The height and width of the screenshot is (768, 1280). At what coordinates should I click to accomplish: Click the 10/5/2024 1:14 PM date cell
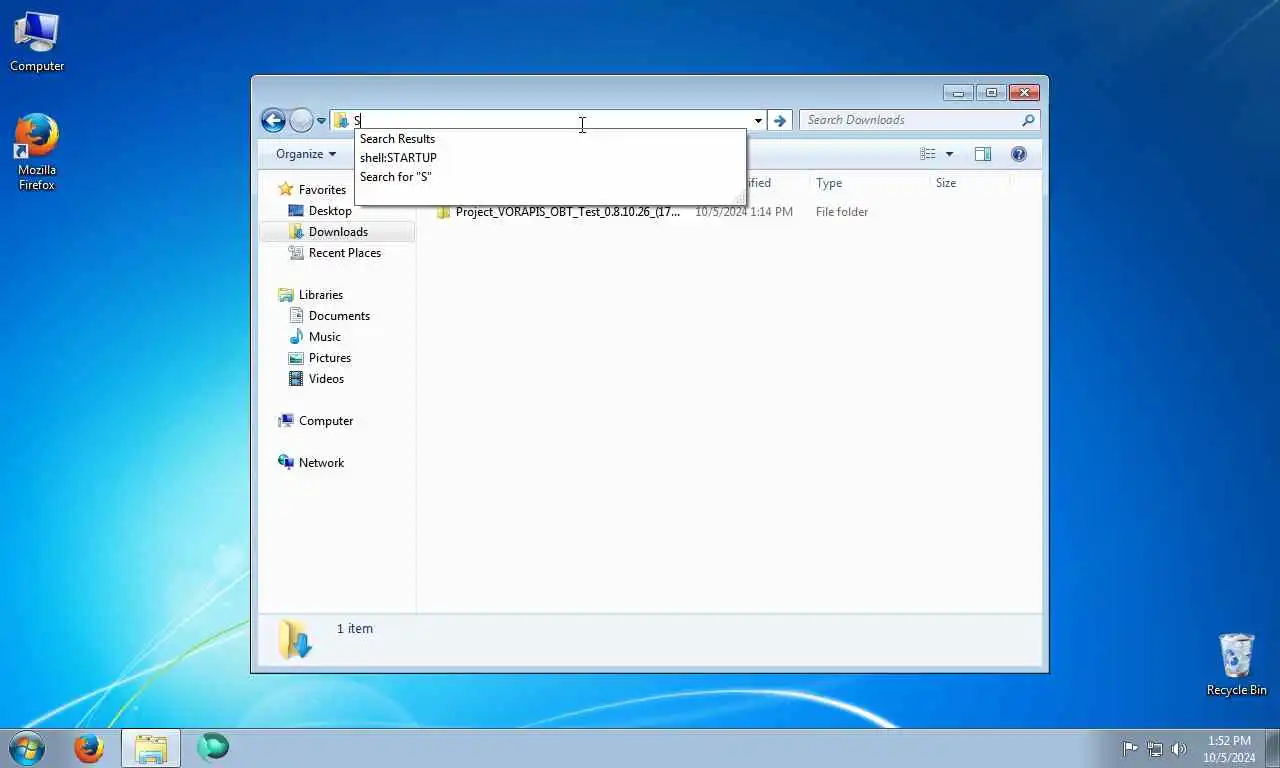point(744,212)
